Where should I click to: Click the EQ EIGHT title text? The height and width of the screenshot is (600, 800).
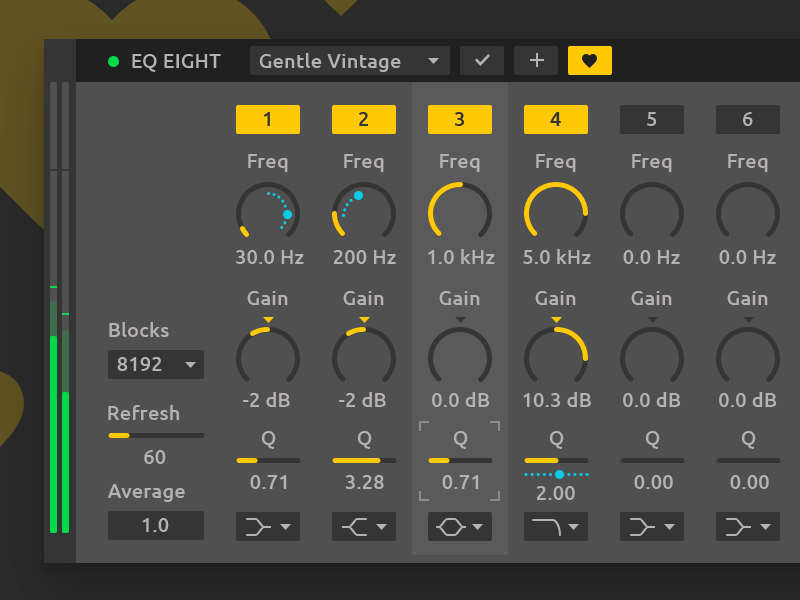(178, 60)
